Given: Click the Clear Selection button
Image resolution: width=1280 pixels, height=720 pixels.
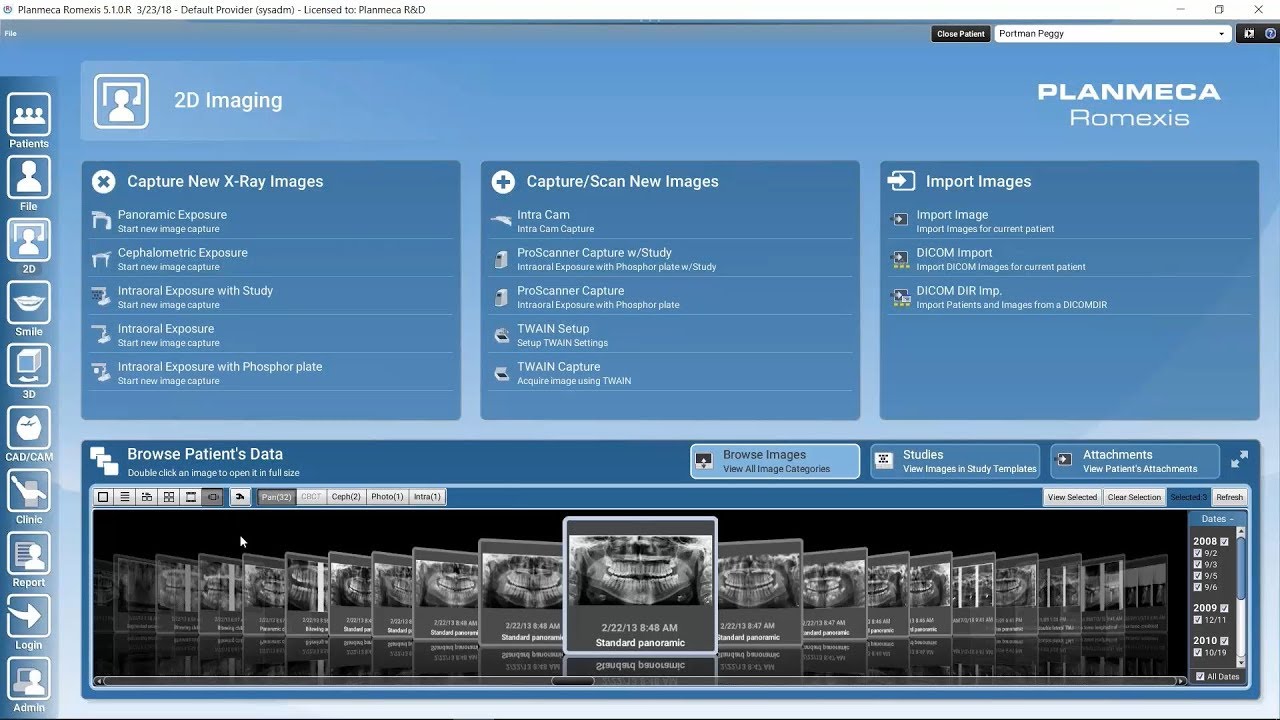Looking at the screenshot, I should coord(1135,497).
